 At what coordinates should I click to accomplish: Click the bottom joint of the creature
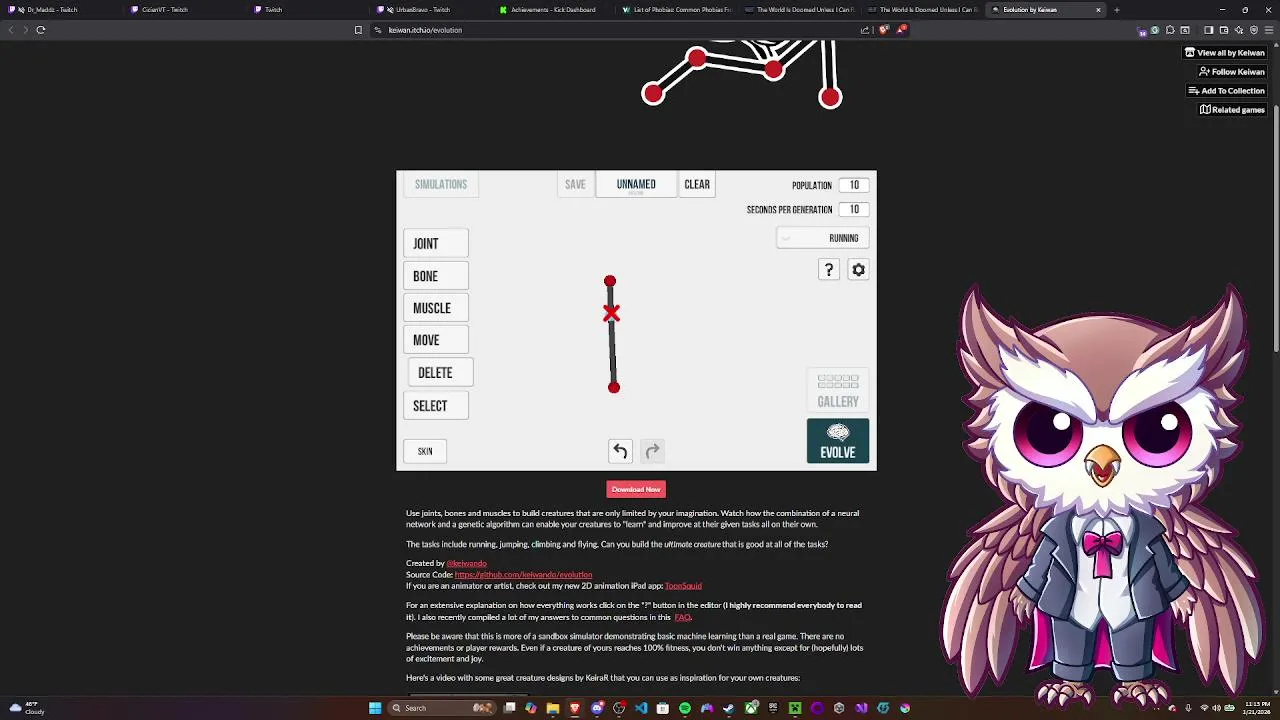614,387
